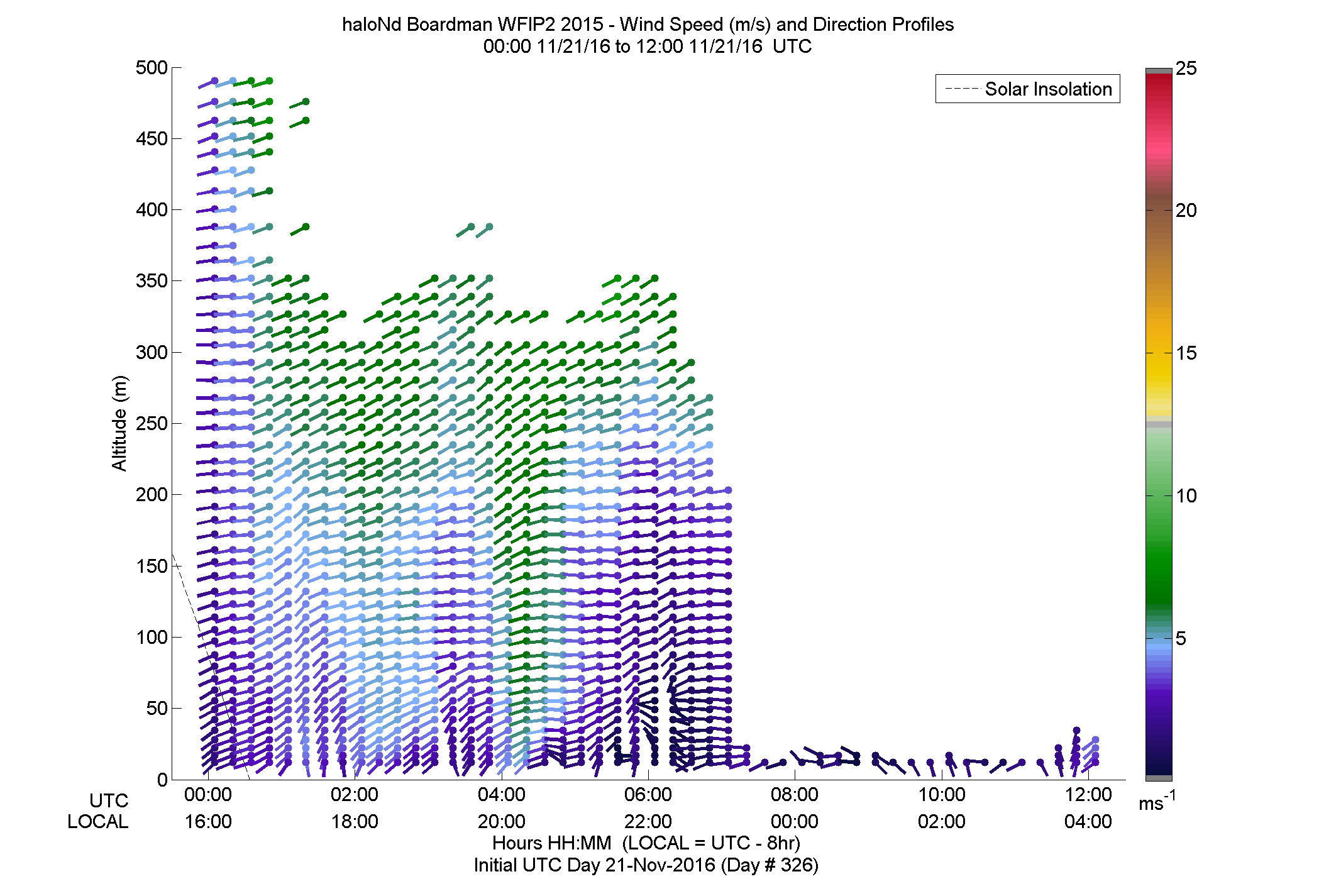Click the UTC 04:00 time tick label
The width and height of the screenshot is (1319, 896).
[x=502, y=795]
